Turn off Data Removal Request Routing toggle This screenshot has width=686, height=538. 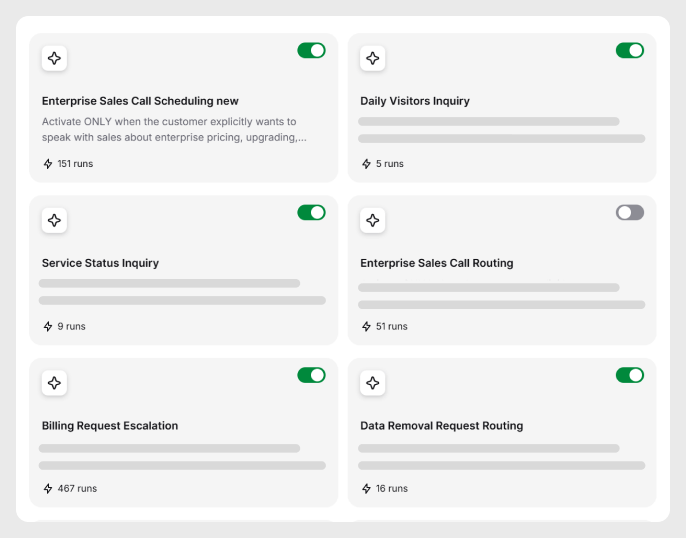coord(630,375)
